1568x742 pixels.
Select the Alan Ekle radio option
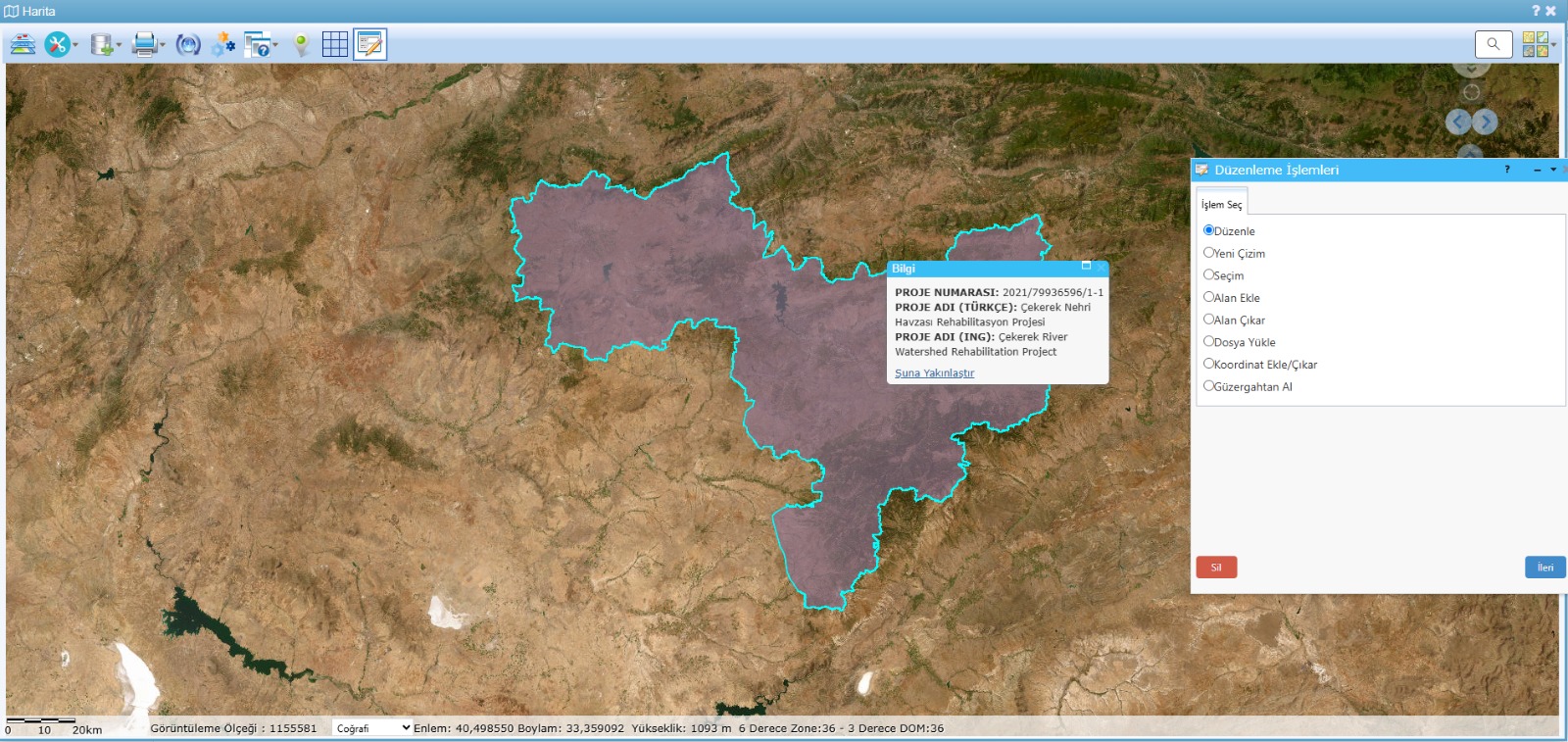1208,297
